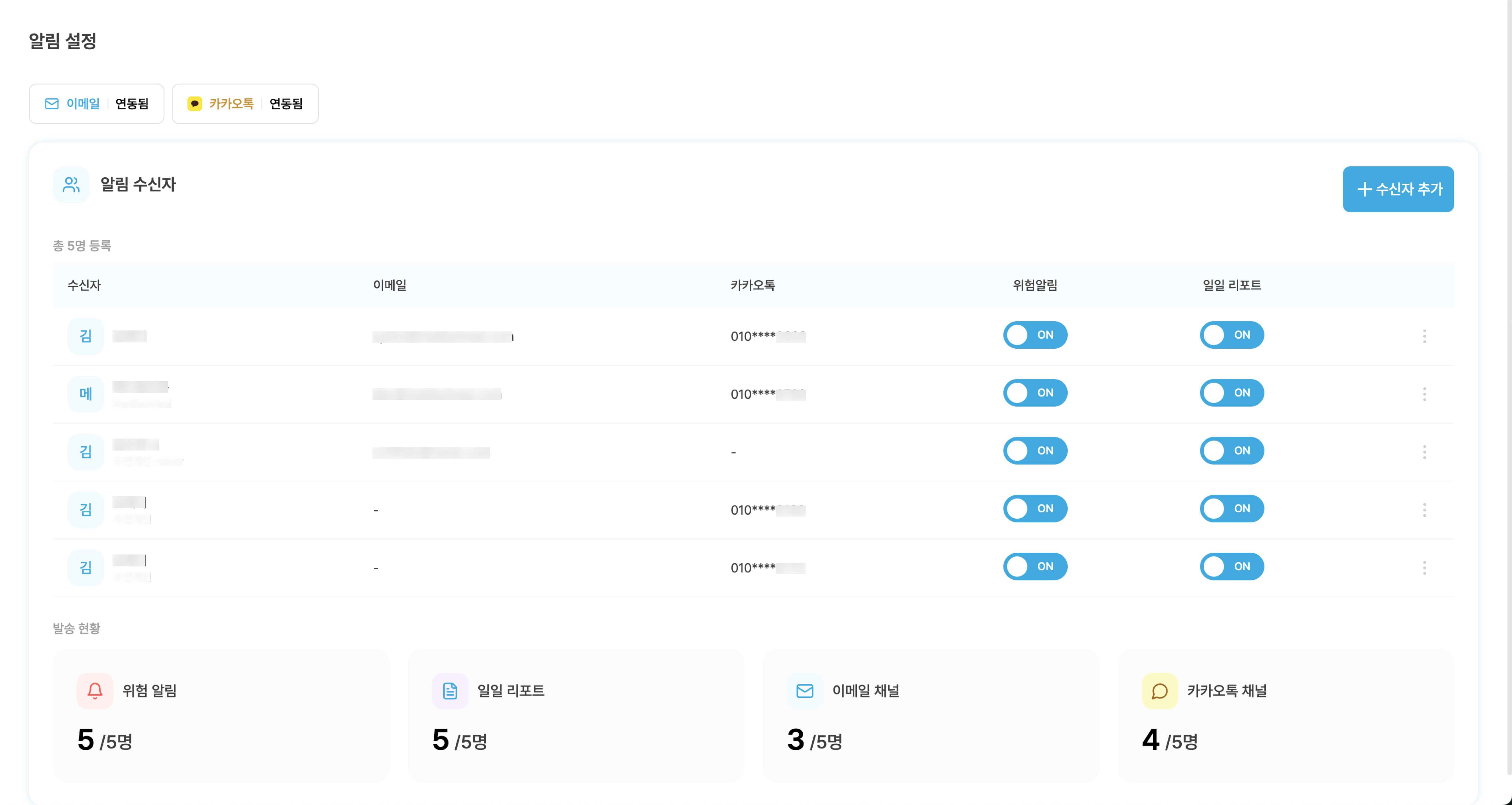
Task: Click the 카카오톡 column header
Action: 753,285
